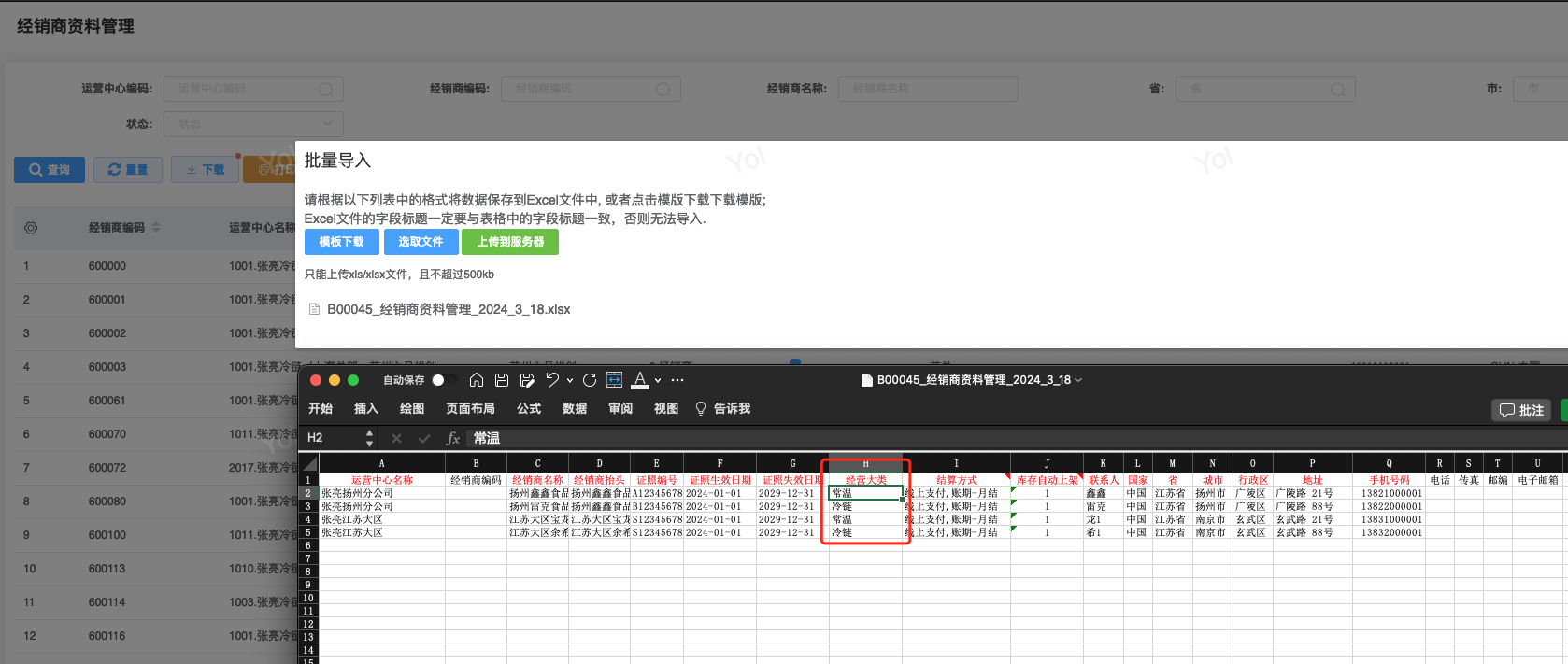Expand the 状态 status dropdown
1568x664 pixels.
(253, 123)
